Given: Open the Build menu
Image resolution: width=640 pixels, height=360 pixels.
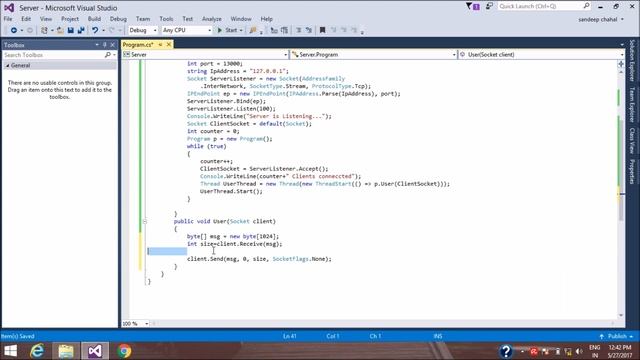Looking at the screenshot, I should [x=94, y=19].
